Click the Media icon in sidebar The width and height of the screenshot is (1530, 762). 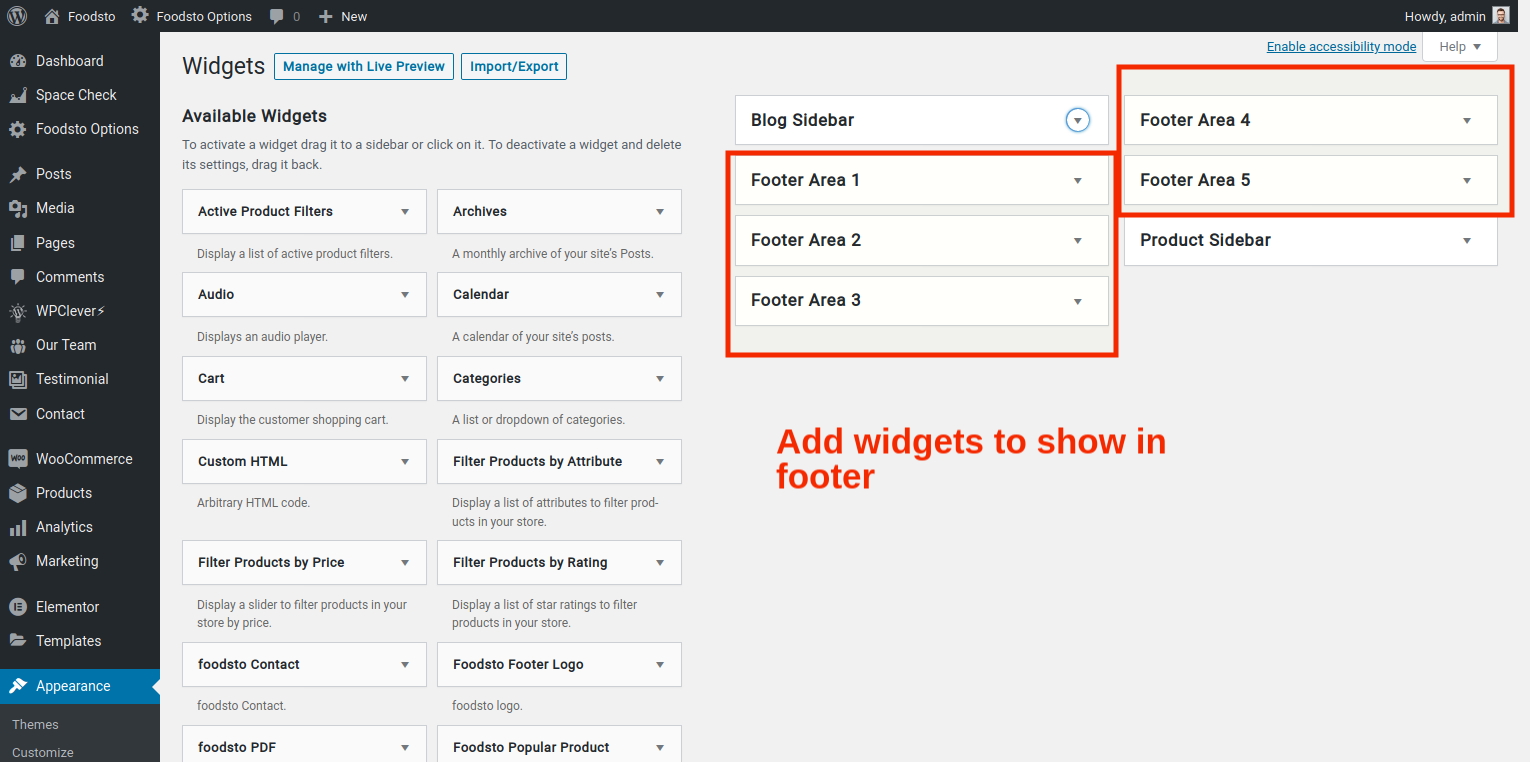pos(18,208)
